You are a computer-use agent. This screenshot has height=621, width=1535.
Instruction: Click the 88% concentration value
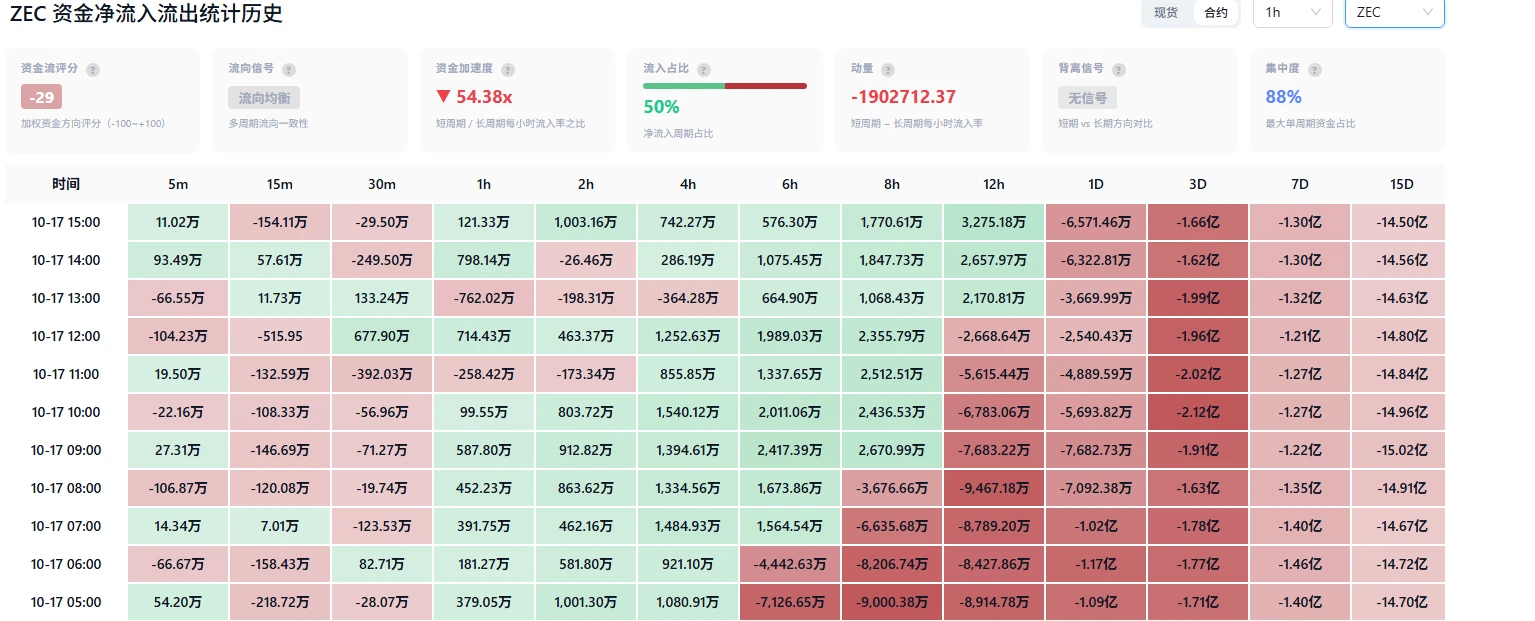point(1283,97)
